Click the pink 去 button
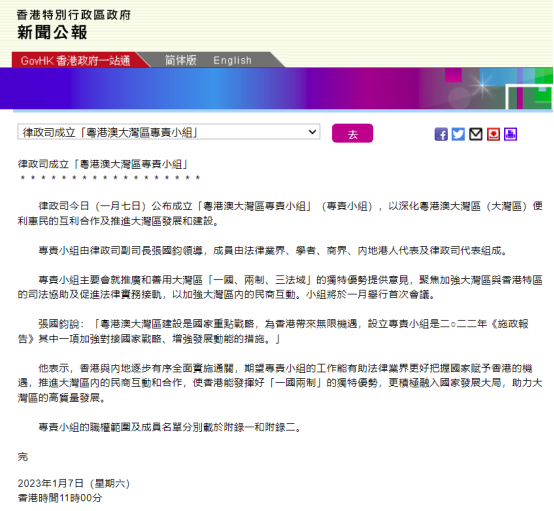This screenshot has width=554, height=511. [x=352, y=134]
